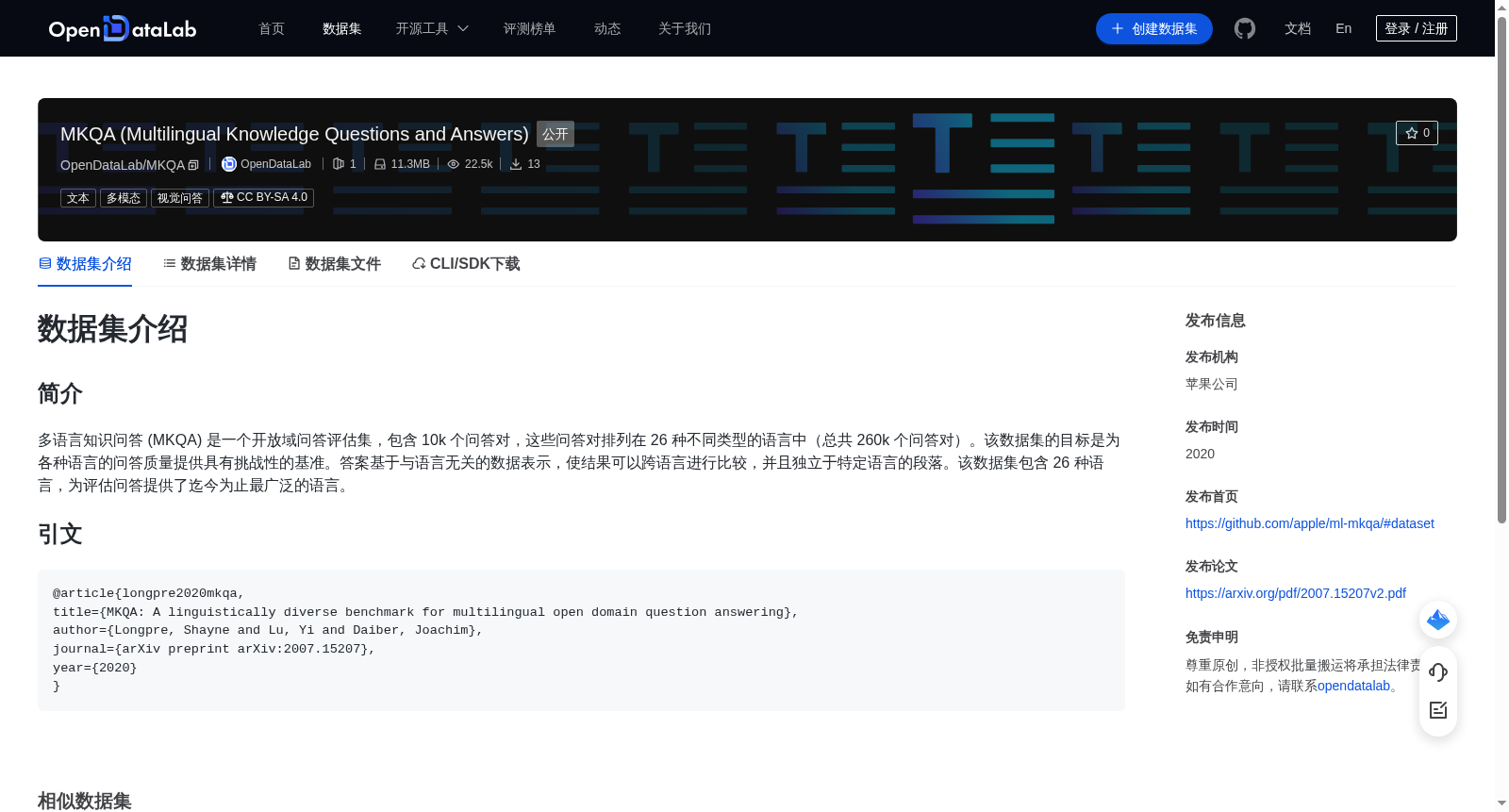Open 文档 link in header
This screenshot has width=1509, height=812.
pyautogui.click(x=1298, y=28)
